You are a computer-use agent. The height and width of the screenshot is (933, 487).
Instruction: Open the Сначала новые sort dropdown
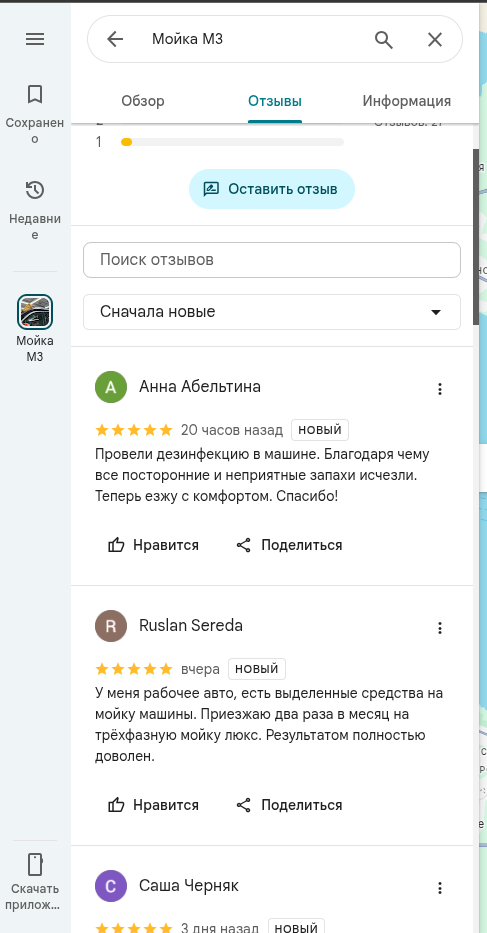272,312
